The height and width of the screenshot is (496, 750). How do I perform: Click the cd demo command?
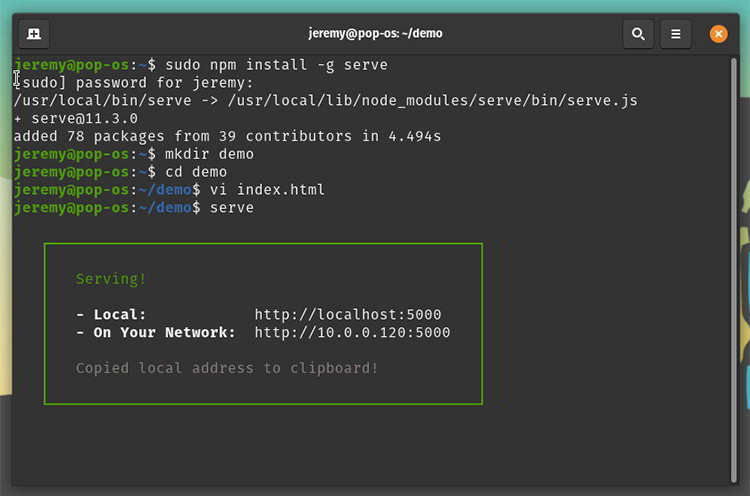point(196,172)
